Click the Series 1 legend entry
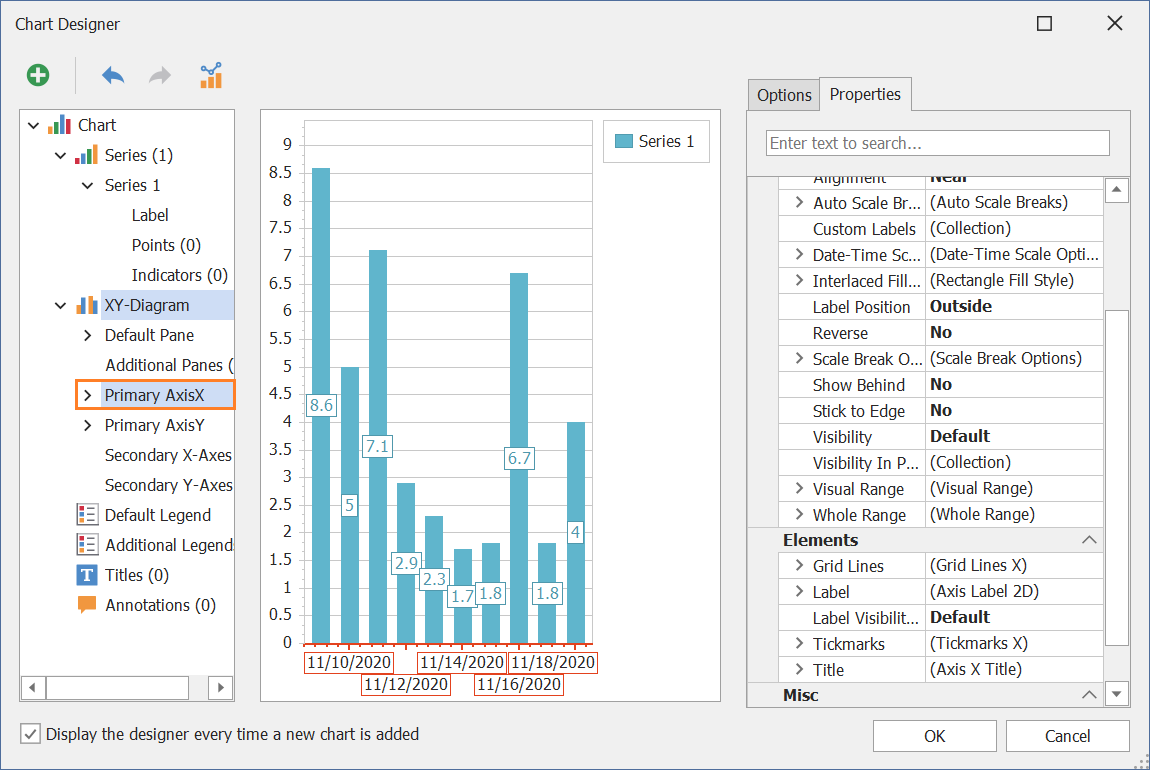Screen dimensions: 1150x770 [x=655, y=141]
